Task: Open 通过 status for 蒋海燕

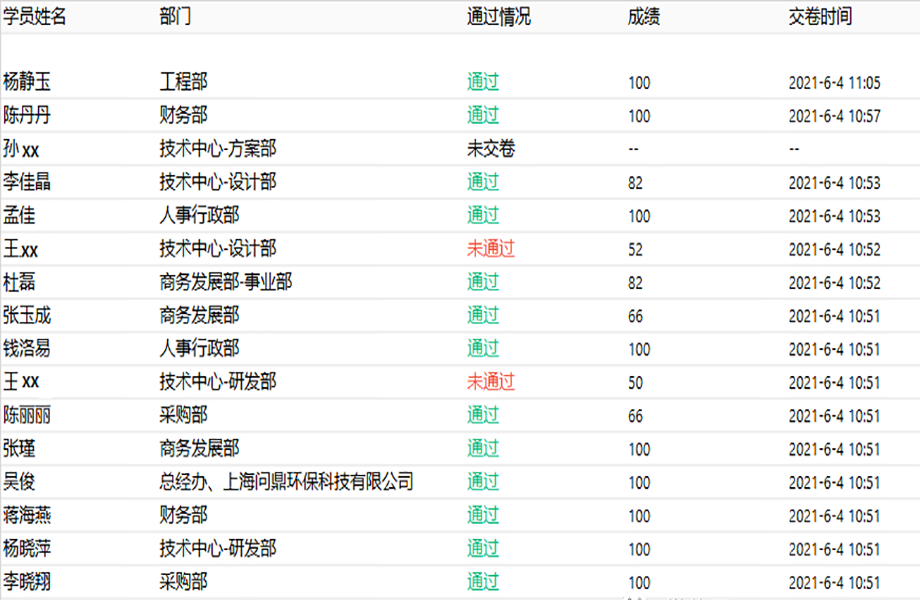Action: 483,515
